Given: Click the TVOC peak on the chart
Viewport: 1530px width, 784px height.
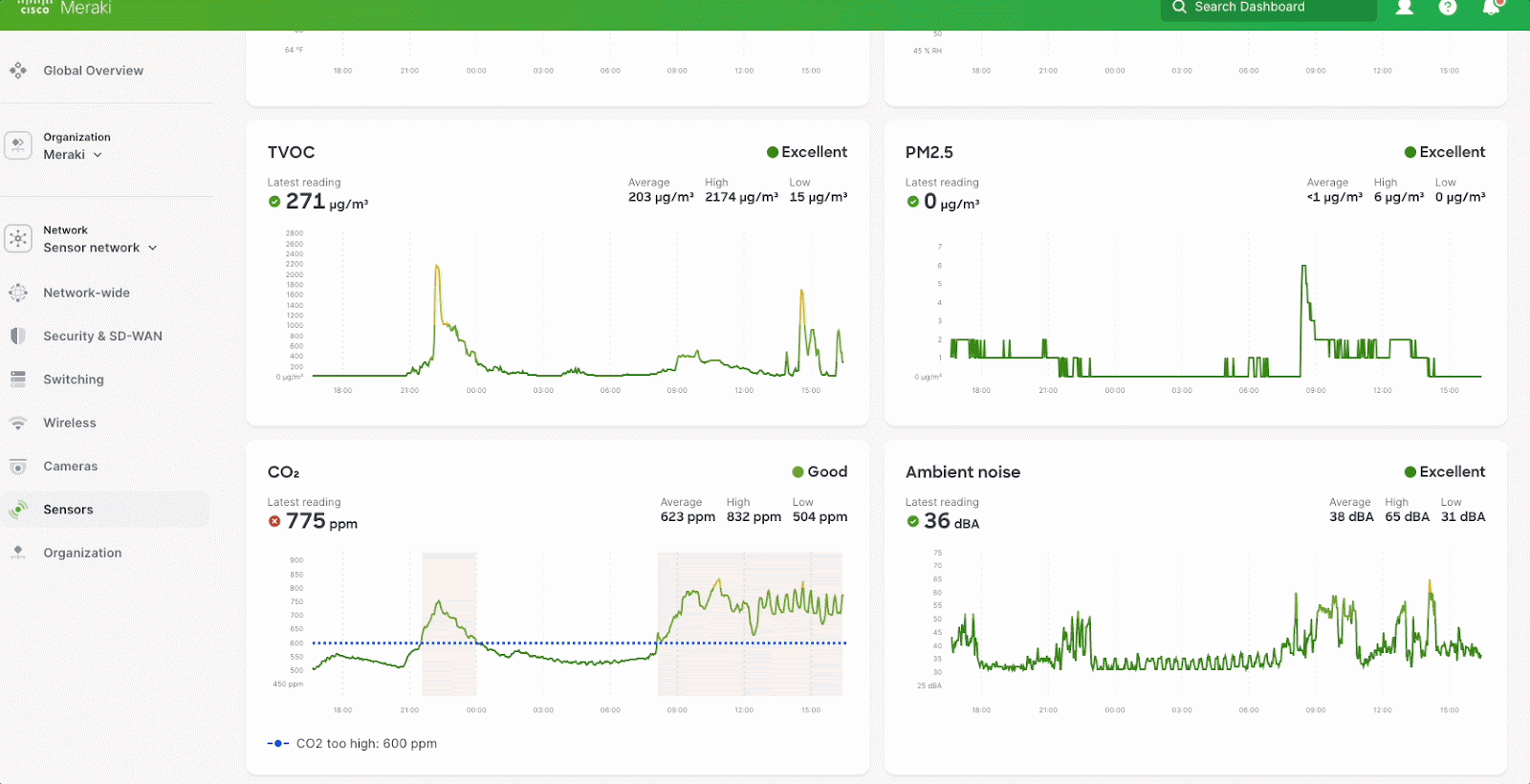Looking at the screenshot, I should pyautogui.click(x=437, y=267).
